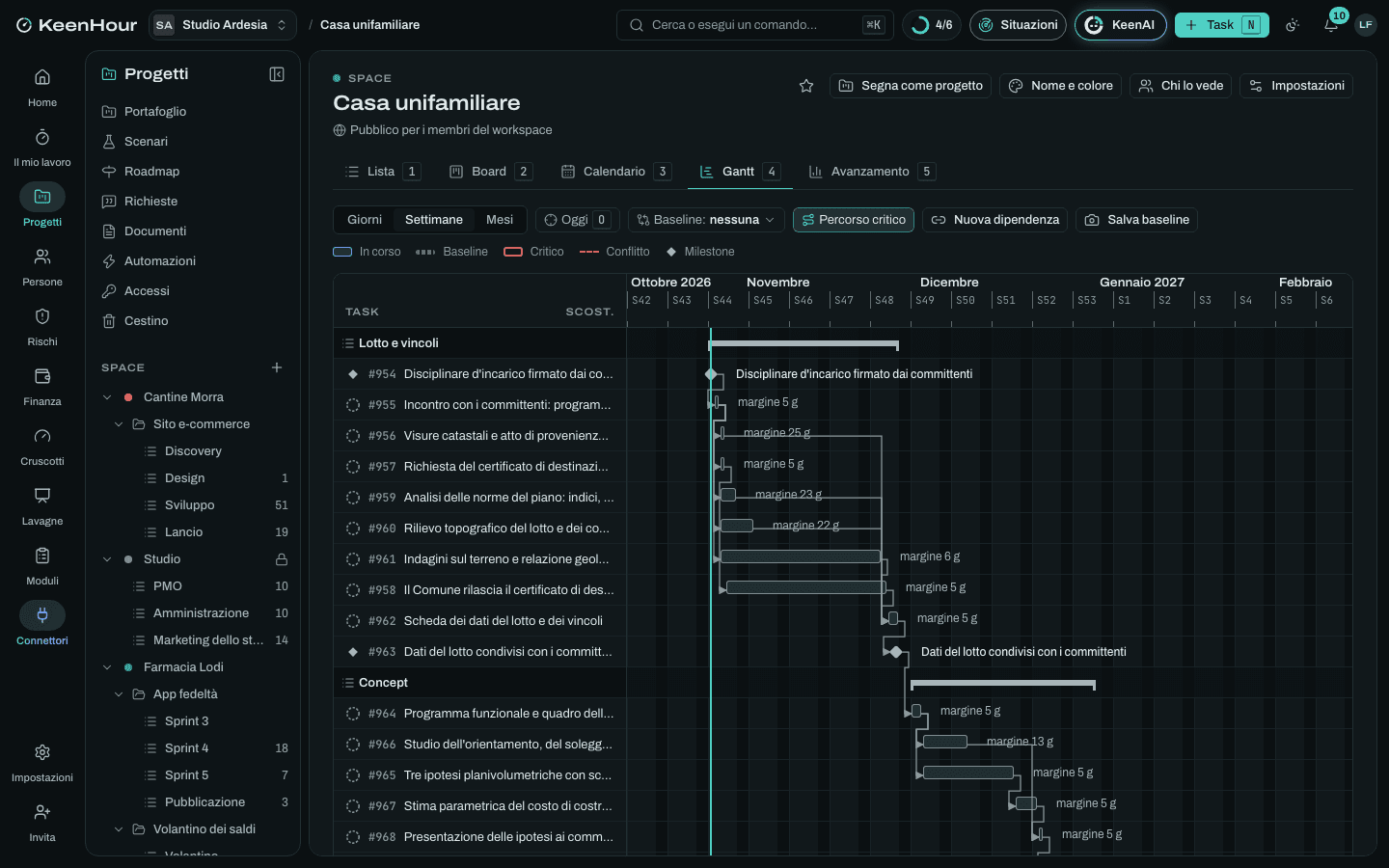
Task: Star the Casa unifamiliare space
Action: coord(806,86)
